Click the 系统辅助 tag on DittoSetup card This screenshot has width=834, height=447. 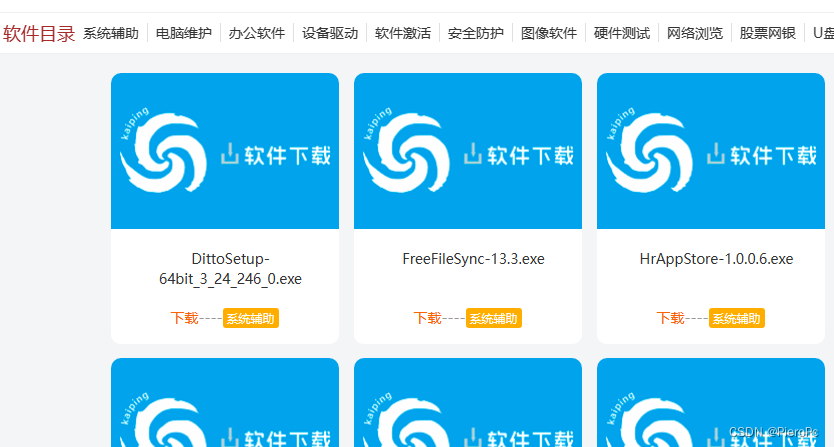(x=251, y=318)
